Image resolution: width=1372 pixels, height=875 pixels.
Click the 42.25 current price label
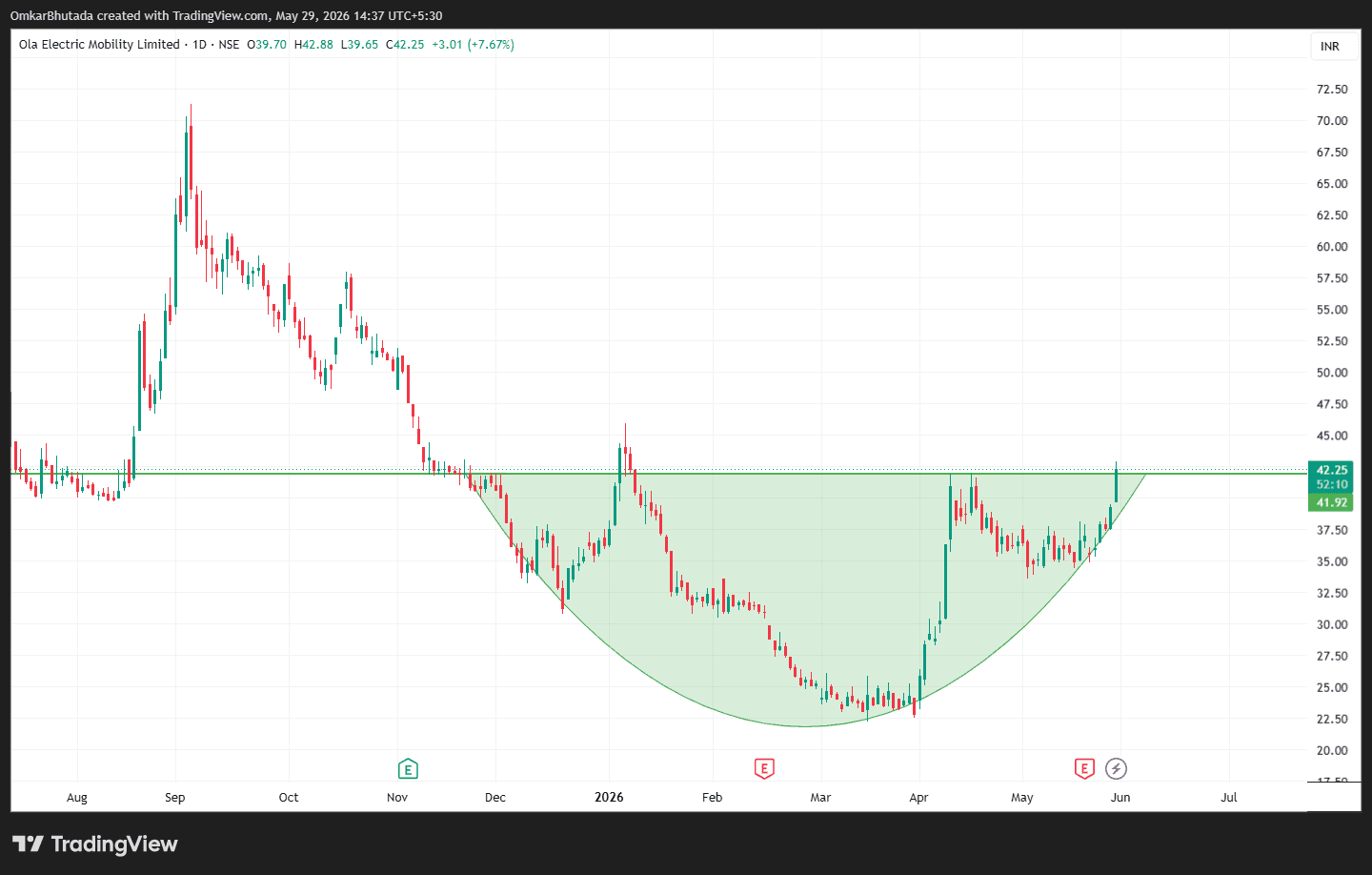coord(1331,470)
